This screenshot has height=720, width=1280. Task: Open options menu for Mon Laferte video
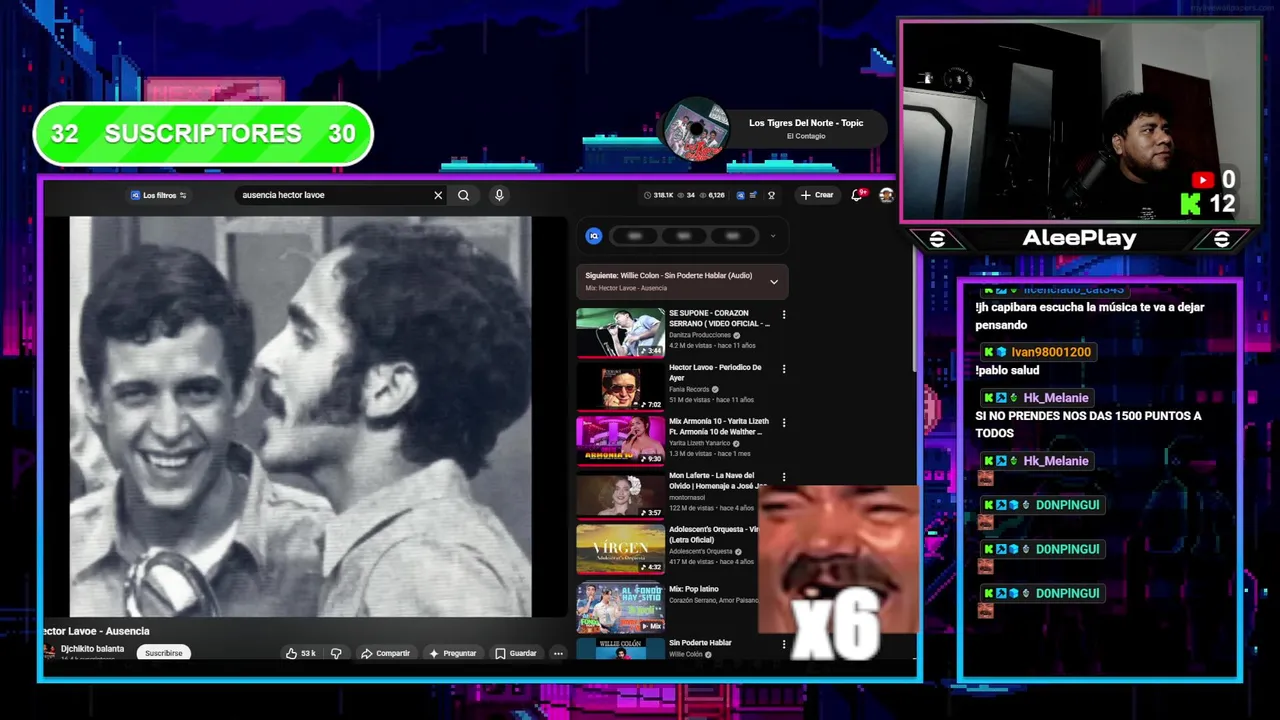(x=784, y=477)
